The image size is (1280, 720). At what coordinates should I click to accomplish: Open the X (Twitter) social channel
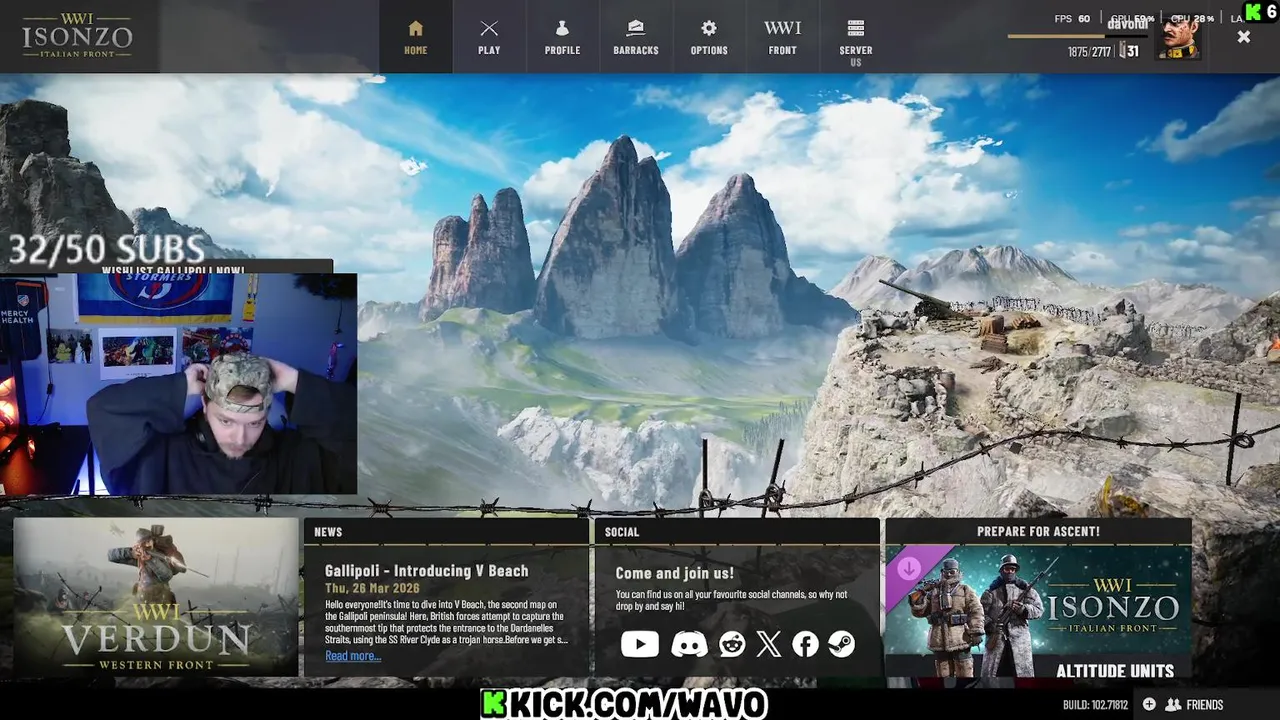click(x=769, y=644)
